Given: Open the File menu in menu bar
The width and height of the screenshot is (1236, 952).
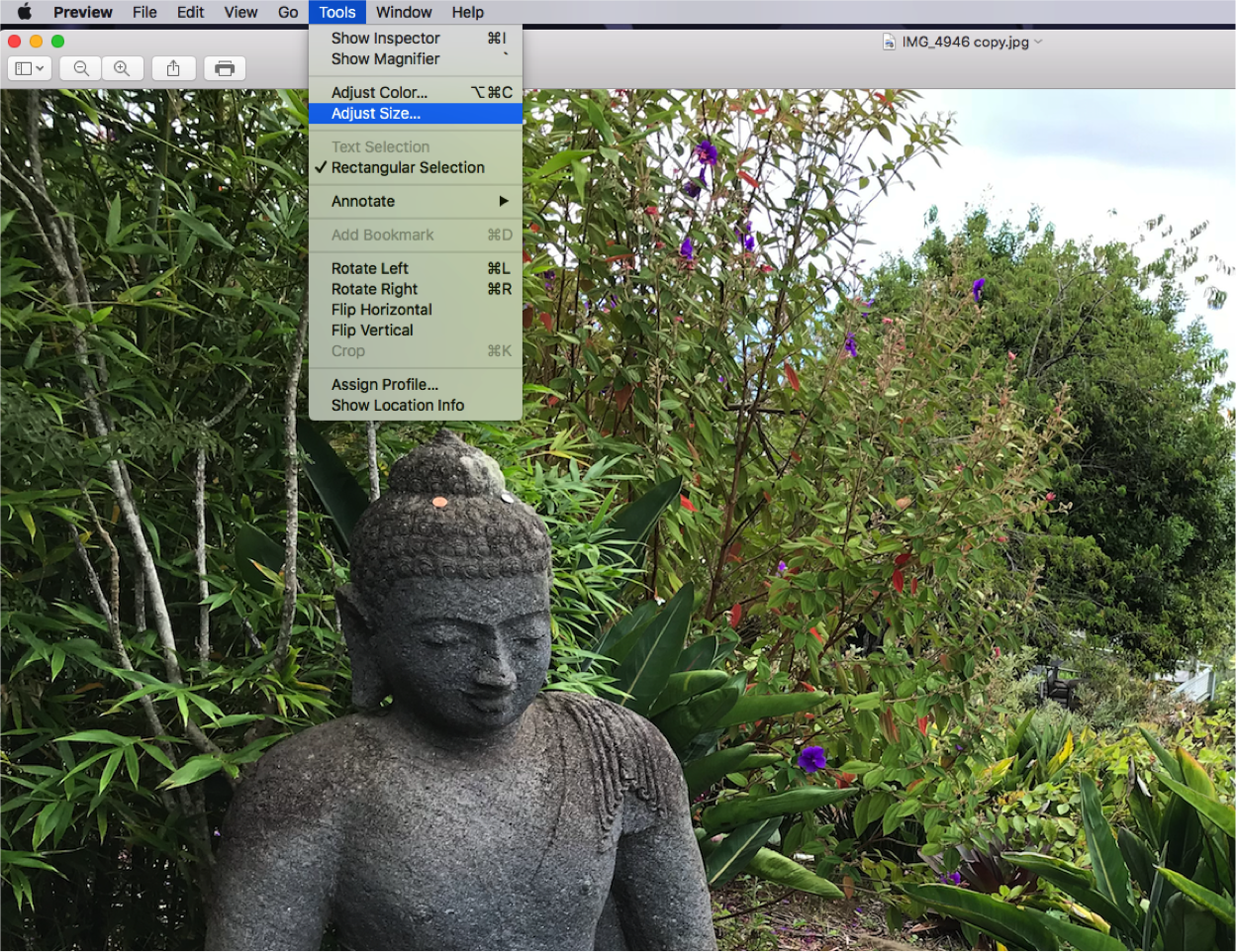Looking at the screenshot, I should 144,12.
